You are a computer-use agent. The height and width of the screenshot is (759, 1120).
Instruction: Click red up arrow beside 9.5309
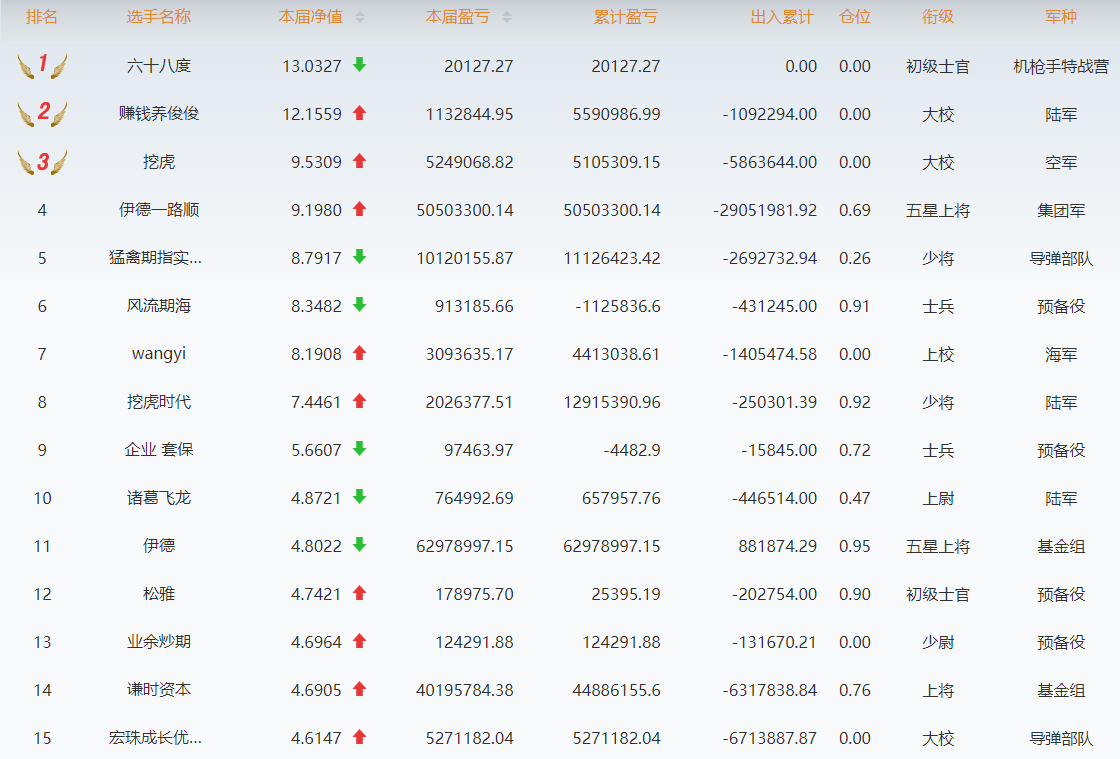(x=359, y=161)
